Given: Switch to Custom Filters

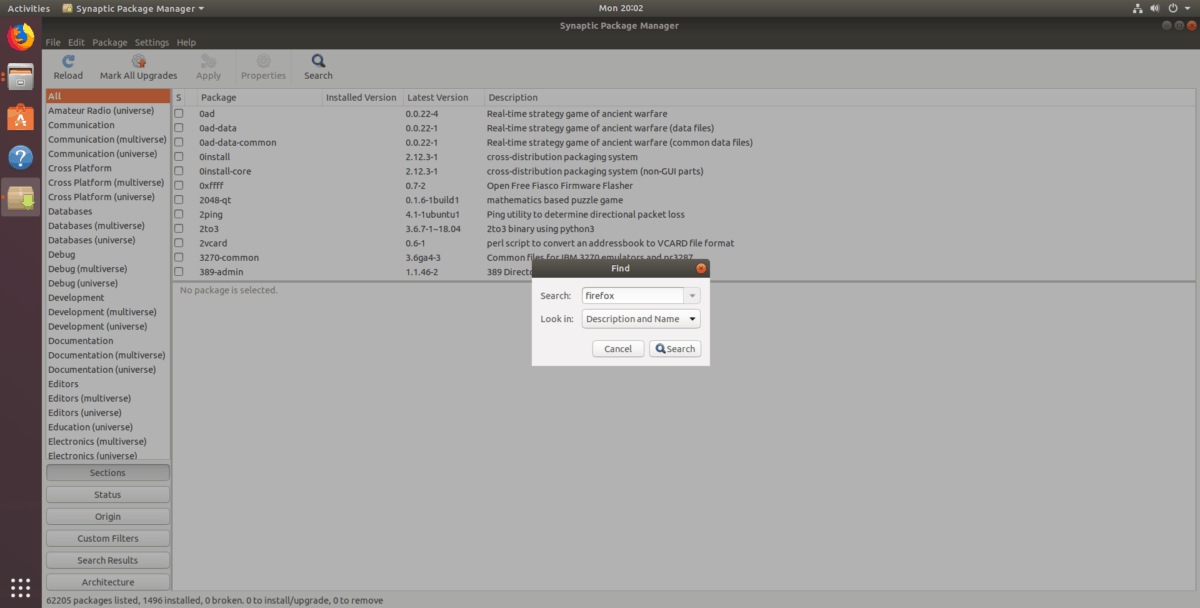Looking at the screenshot, I should point(108,538).
